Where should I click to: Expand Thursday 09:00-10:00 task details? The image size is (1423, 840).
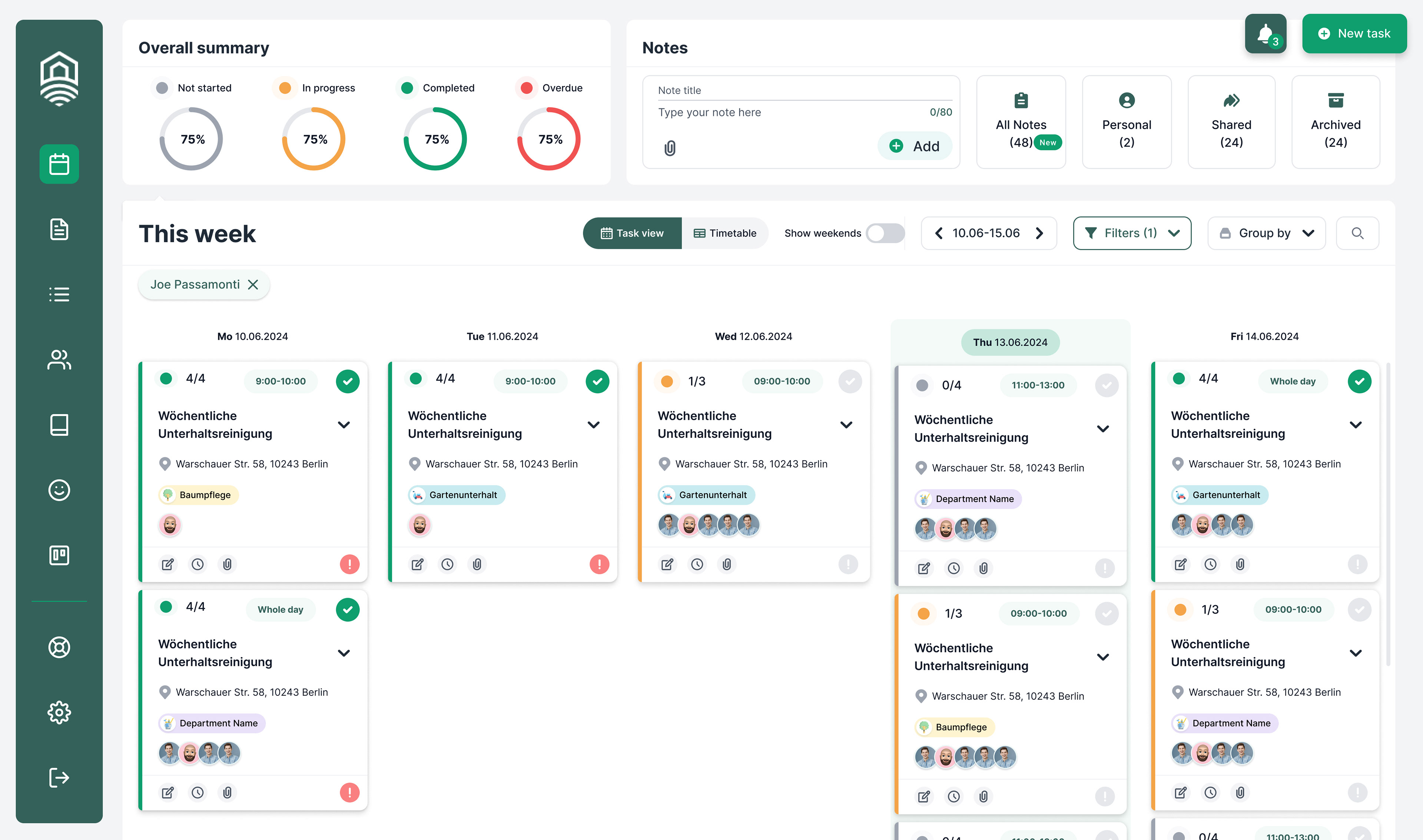(1102, 657)
